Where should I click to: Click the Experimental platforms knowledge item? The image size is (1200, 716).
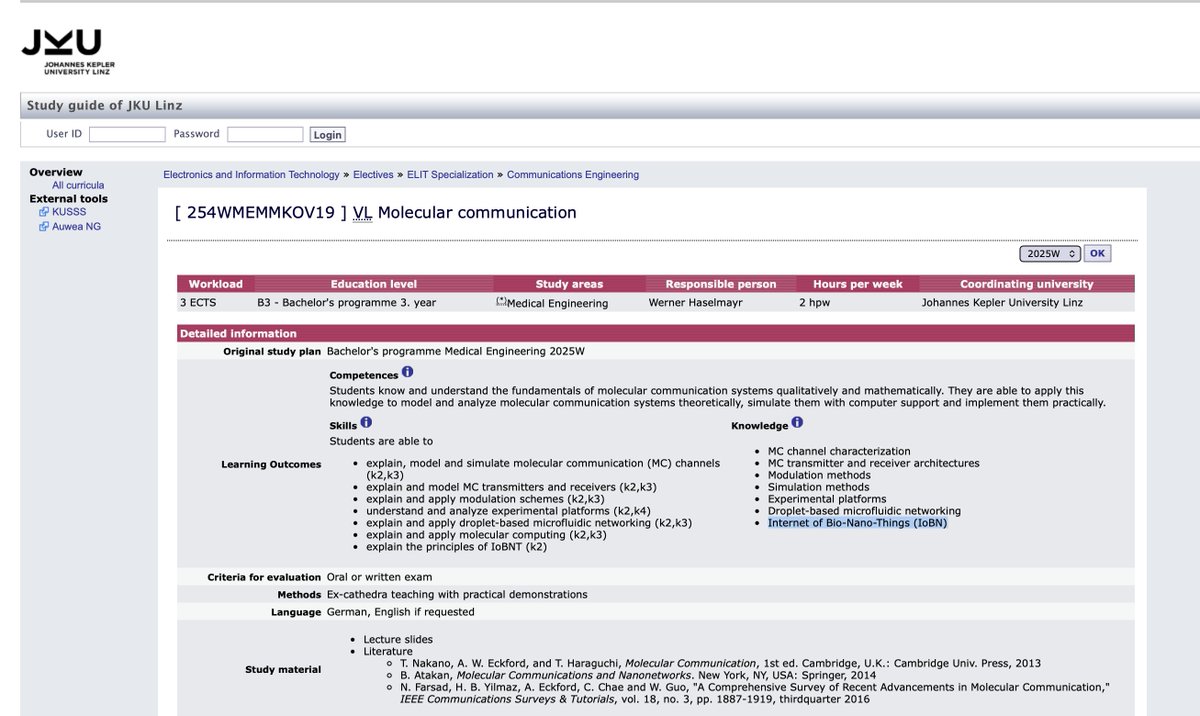827,499
